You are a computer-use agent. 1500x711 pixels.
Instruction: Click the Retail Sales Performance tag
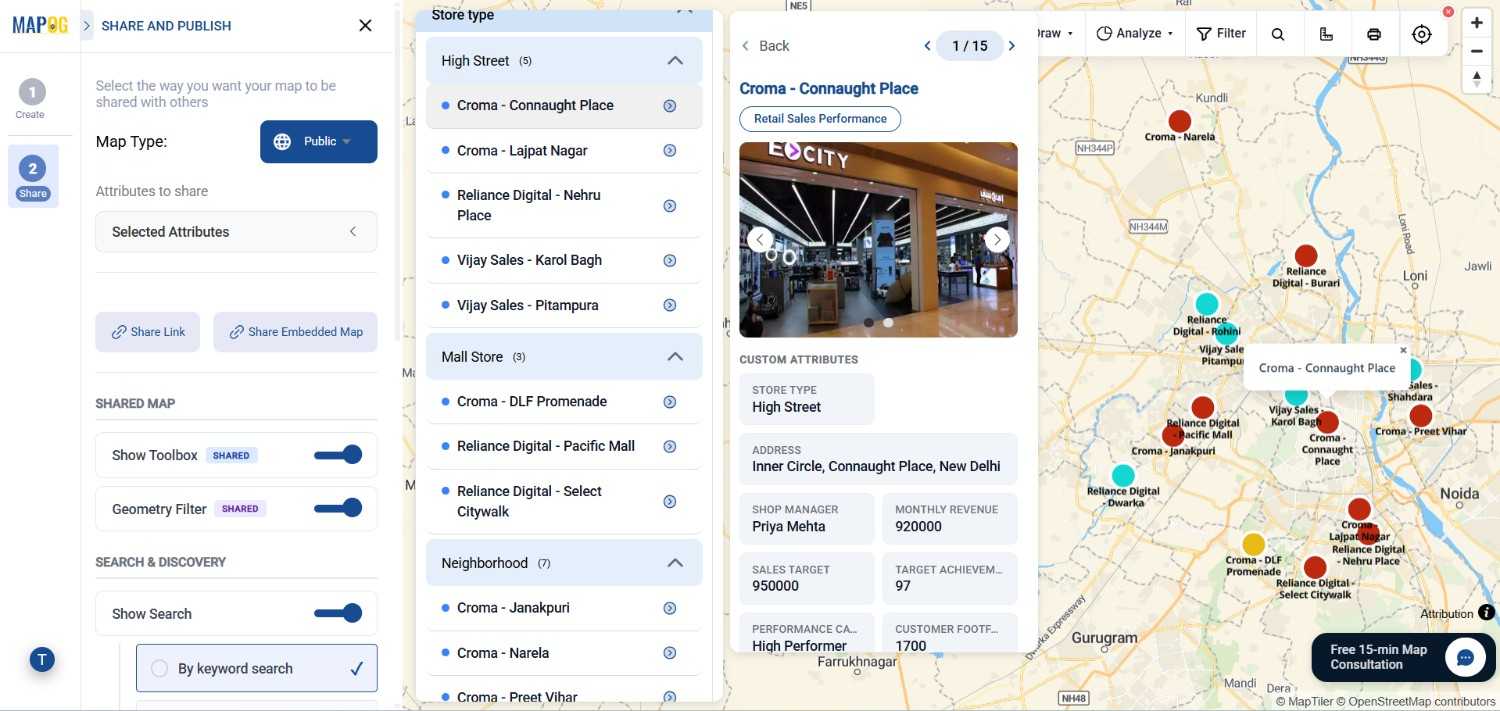(x=820, y=119)
